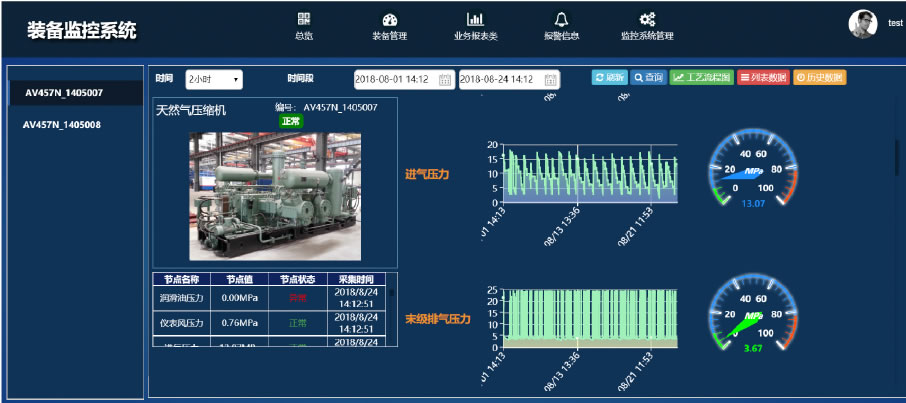Click the 进气压力 label

(x=427, y=174)
